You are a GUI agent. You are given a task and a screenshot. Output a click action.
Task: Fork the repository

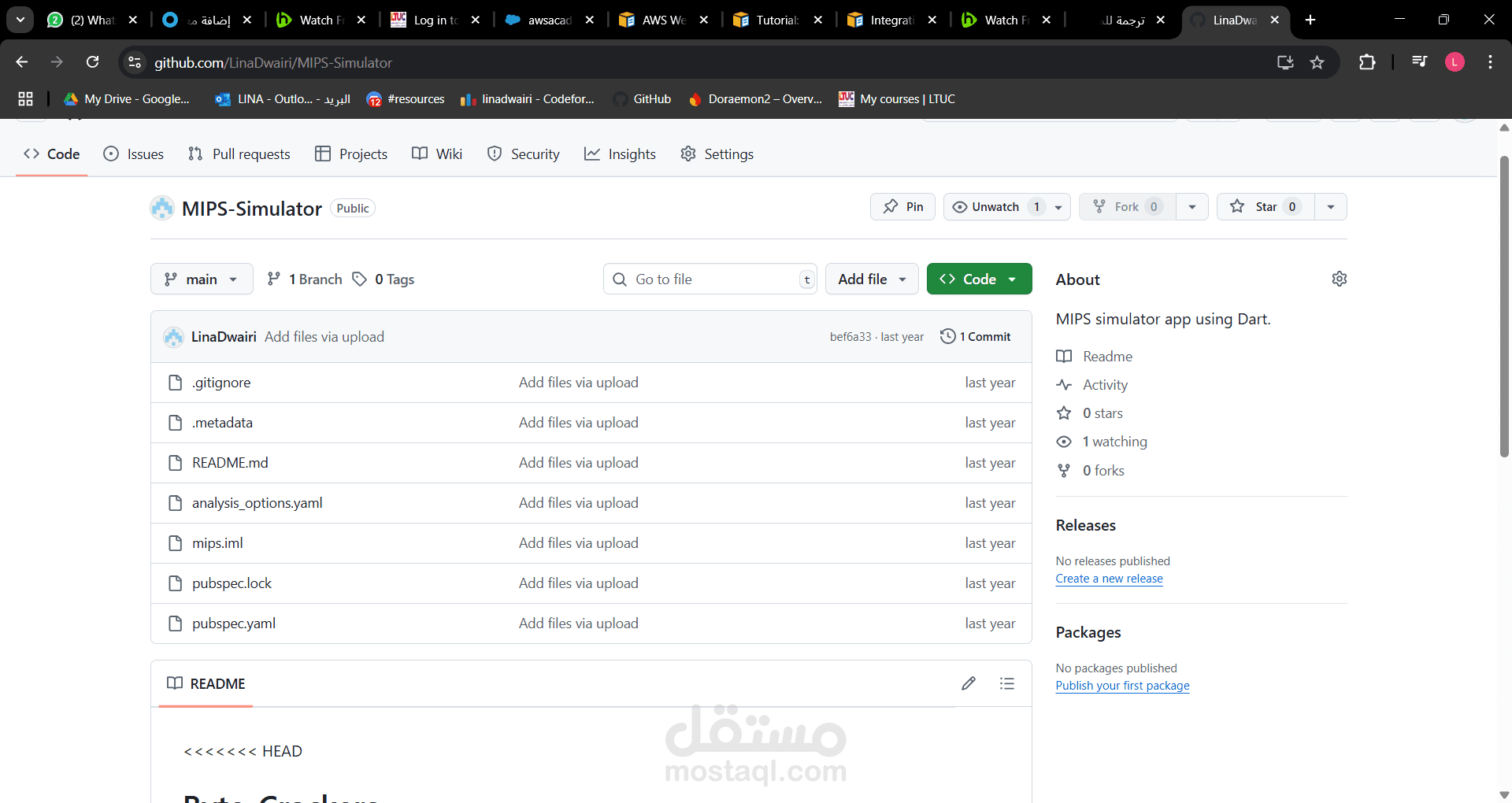[x=1127, y=207]
